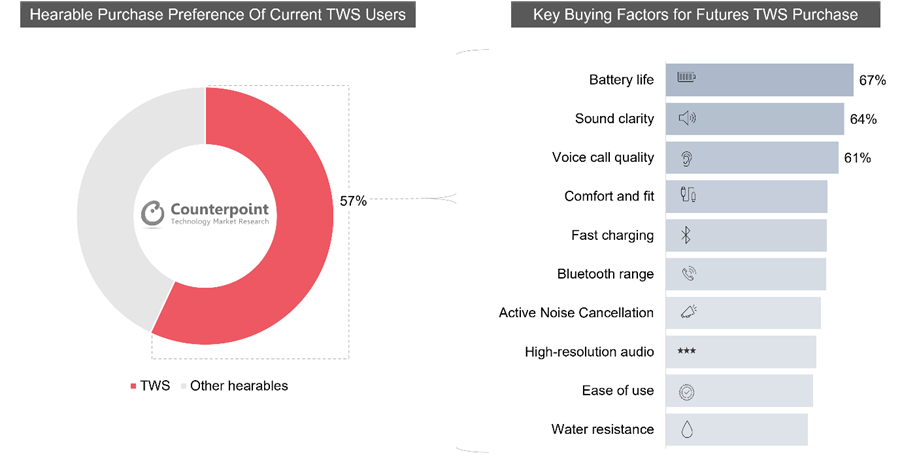Click the earbuds icon beside Comfort and fit
The width and height of the screenshot is (902, 461).
[688, 196]
